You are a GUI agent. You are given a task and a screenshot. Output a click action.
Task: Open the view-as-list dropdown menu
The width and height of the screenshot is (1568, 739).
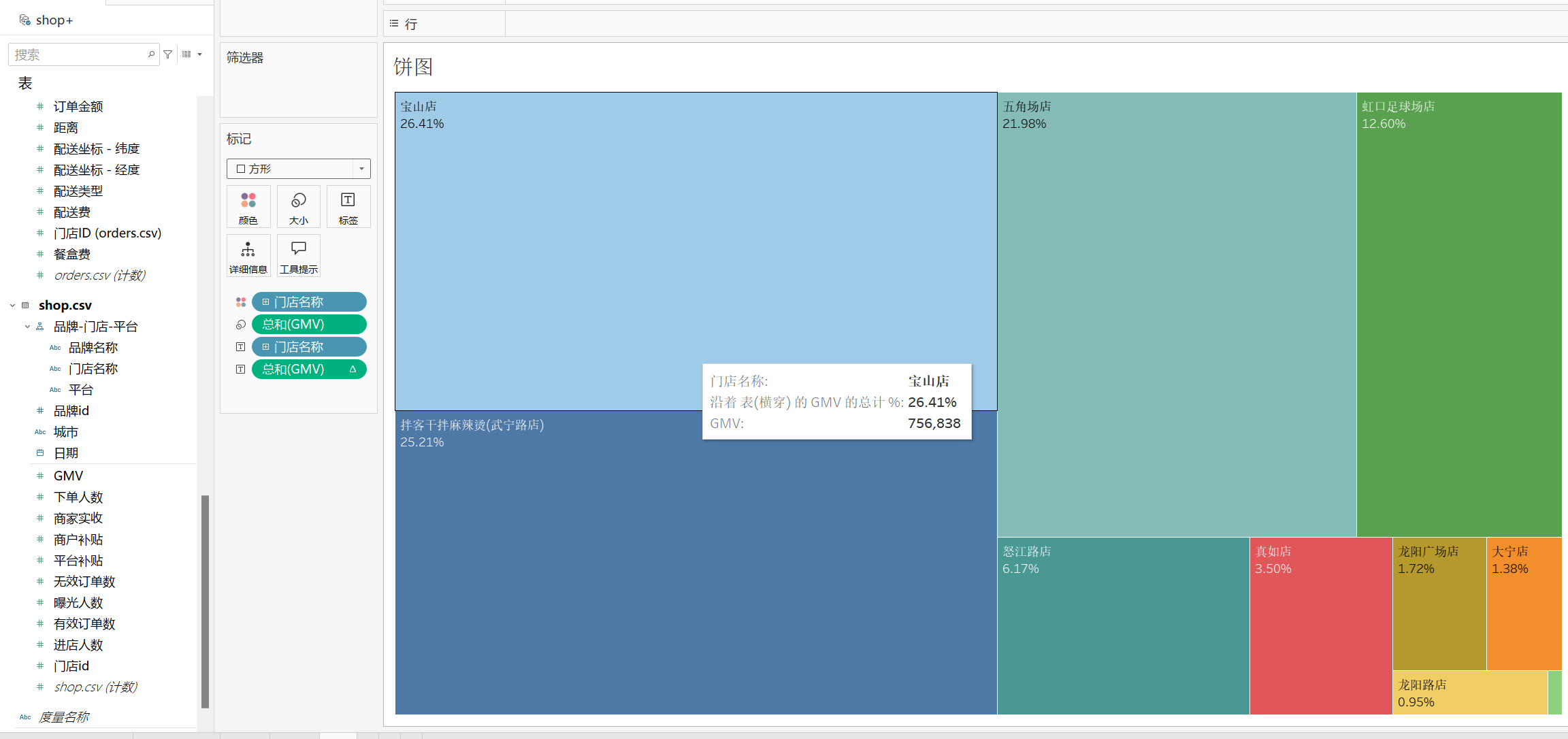(199, 54)
